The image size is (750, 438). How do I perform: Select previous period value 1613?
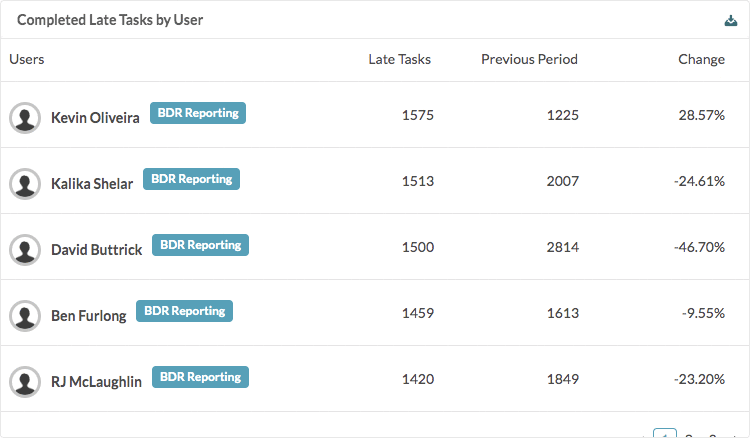click(x=562, y=313)
